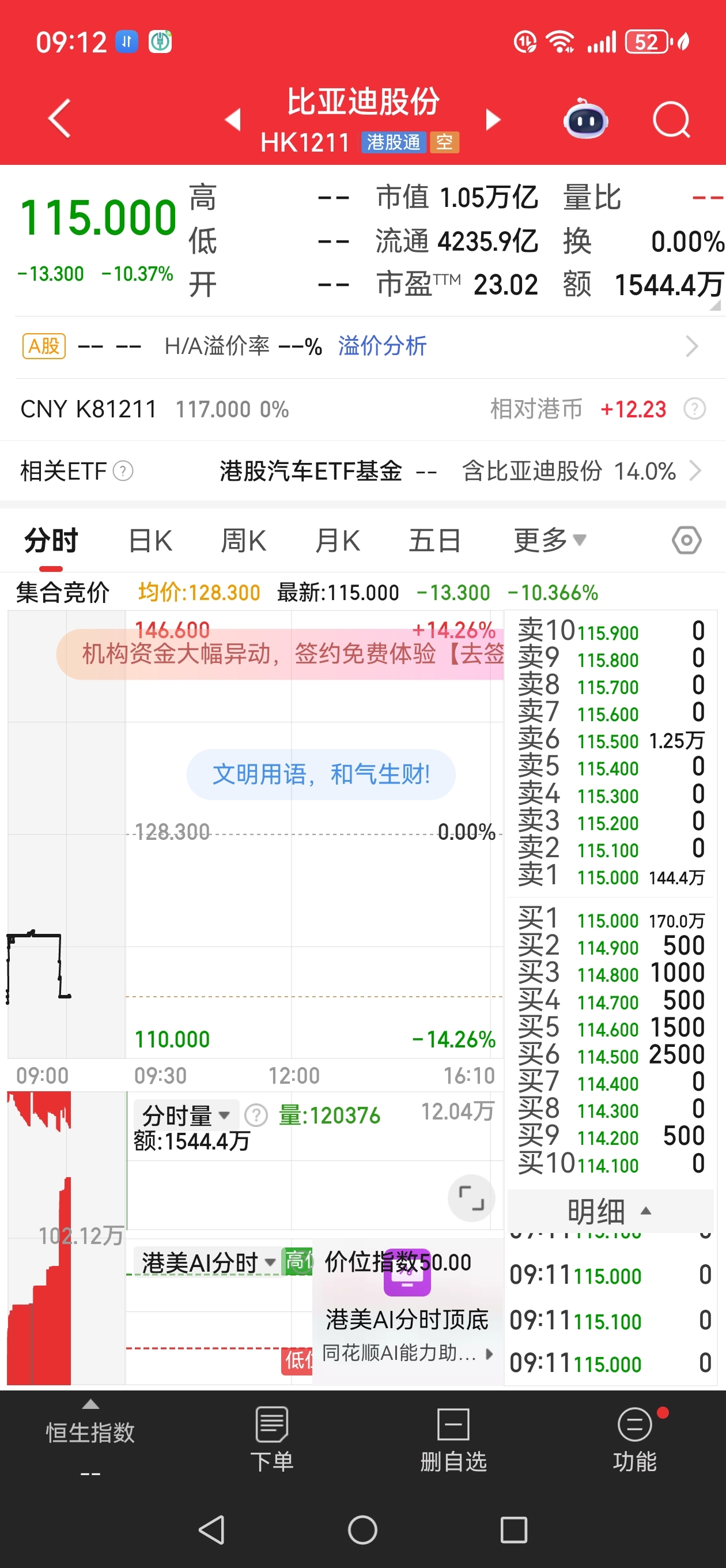Tap the 空 short-selling badge
This screenshot has height=1568, width=726.
tap(444, 142)
